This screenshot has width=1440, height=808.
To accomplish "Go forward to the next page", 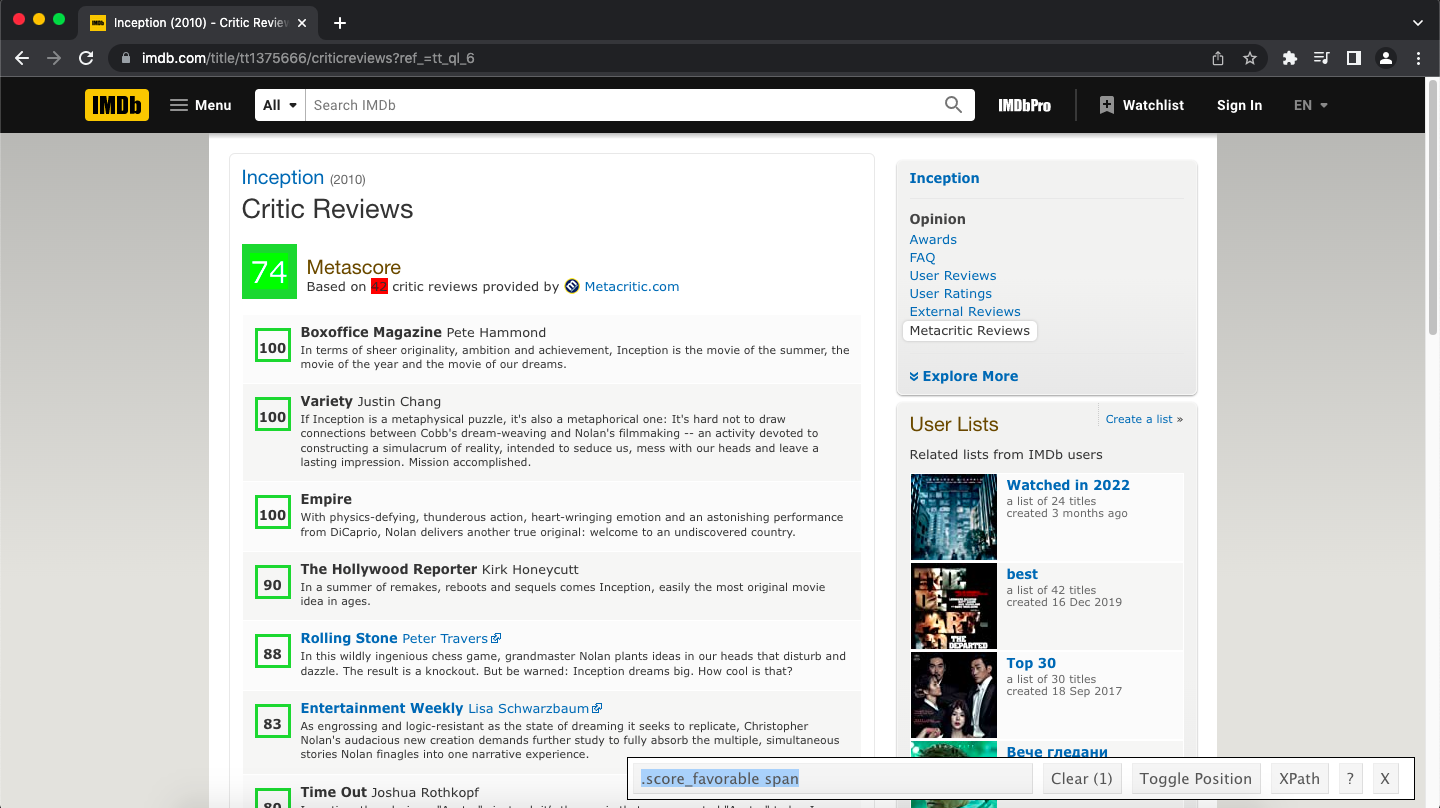I will (x=54, y=58).
